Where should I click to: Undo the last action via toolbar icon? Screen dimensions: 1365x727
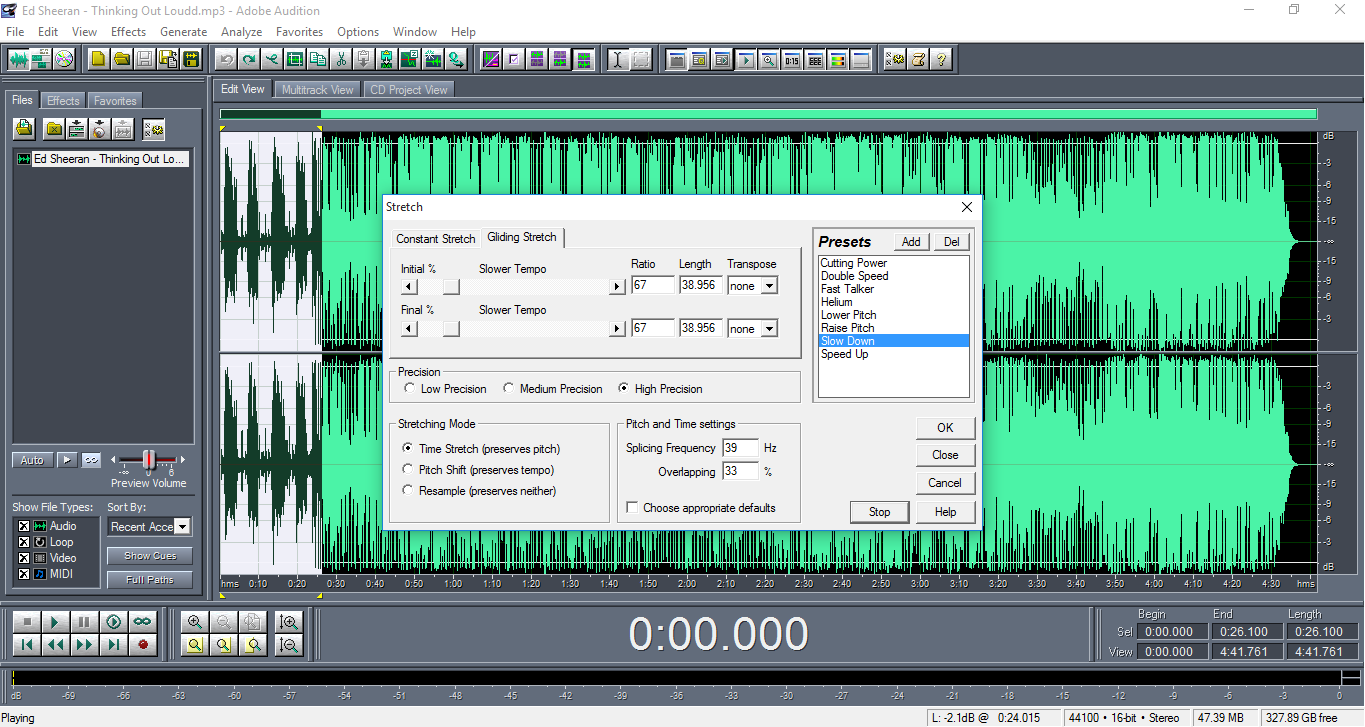tap(226, 59)
